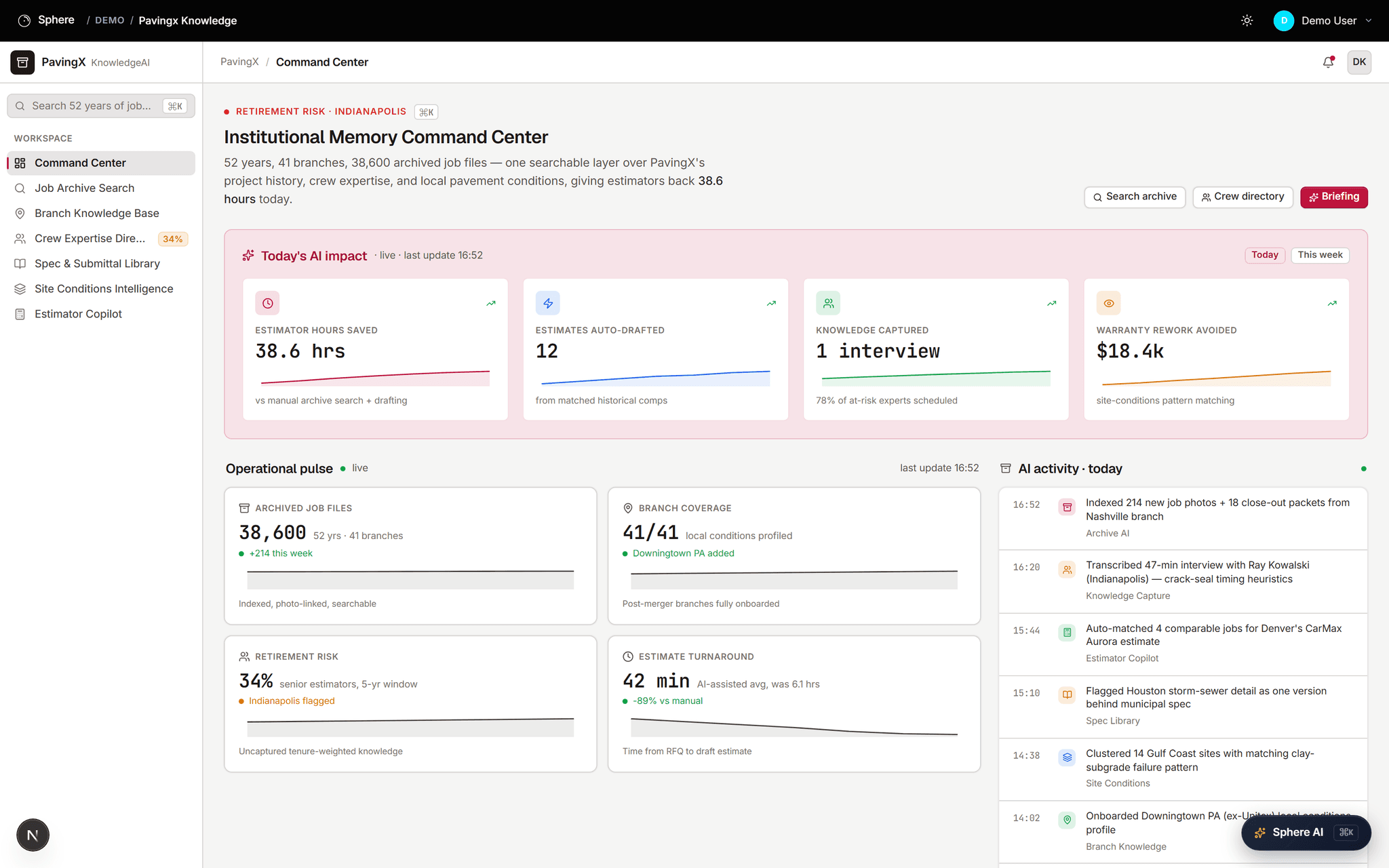
Task: Click the Branch Coverage pin icon
Action: click(x=628, y=508)
